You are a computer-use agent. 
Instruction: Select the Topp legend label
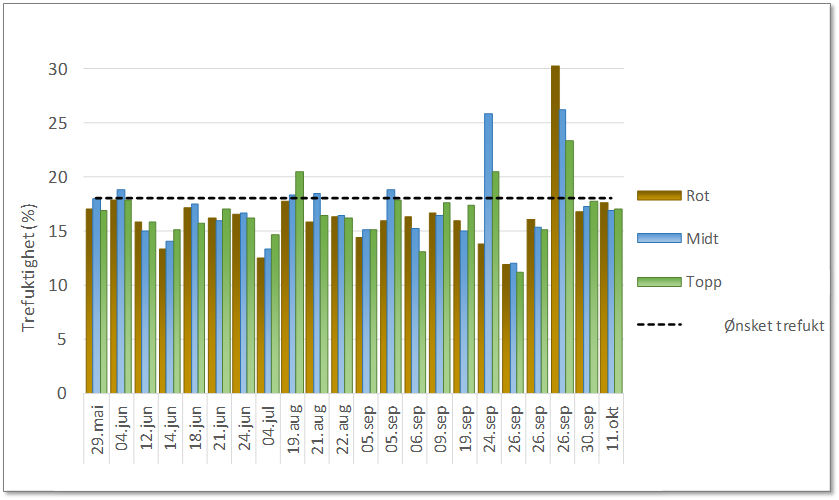point(704,282)
